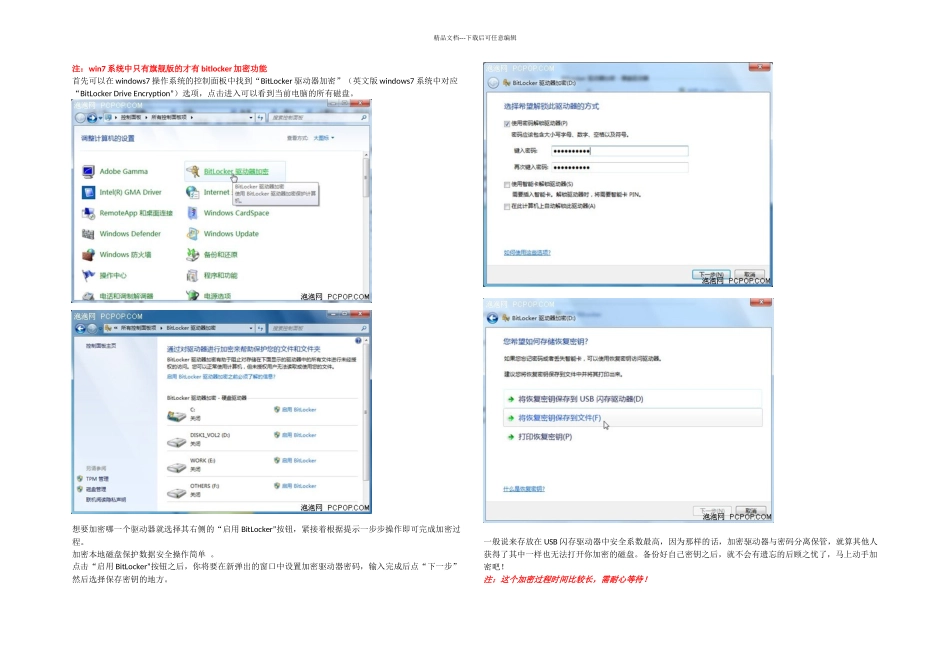Click refresh icon in all-items Control Panel address bar

click(261, 118)
